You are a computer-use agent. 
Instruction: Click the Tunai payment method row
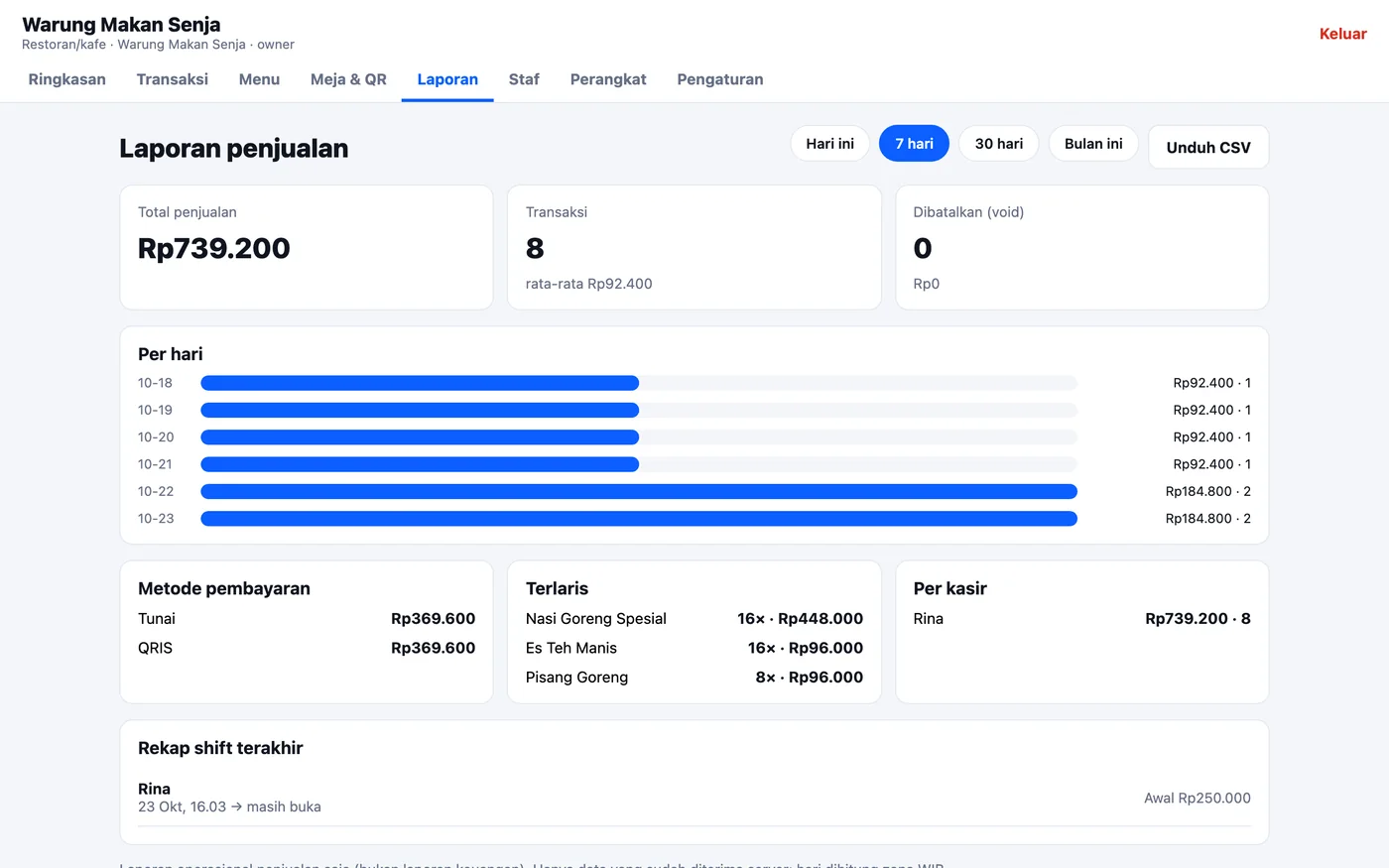click(x=307, y=618)
